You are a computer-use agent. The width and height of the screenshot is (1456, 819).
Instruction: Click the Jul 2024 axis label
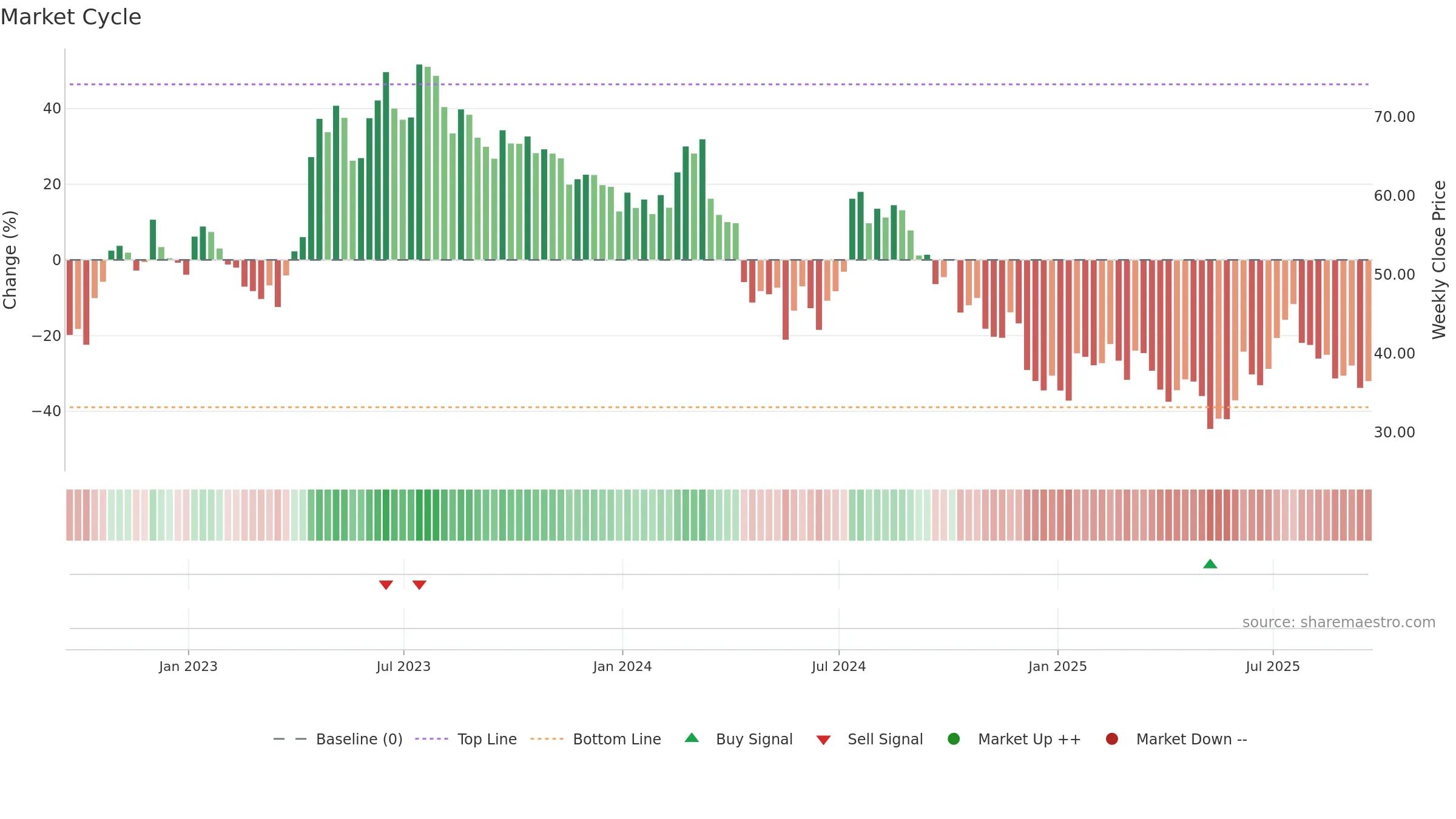[839, 667]
